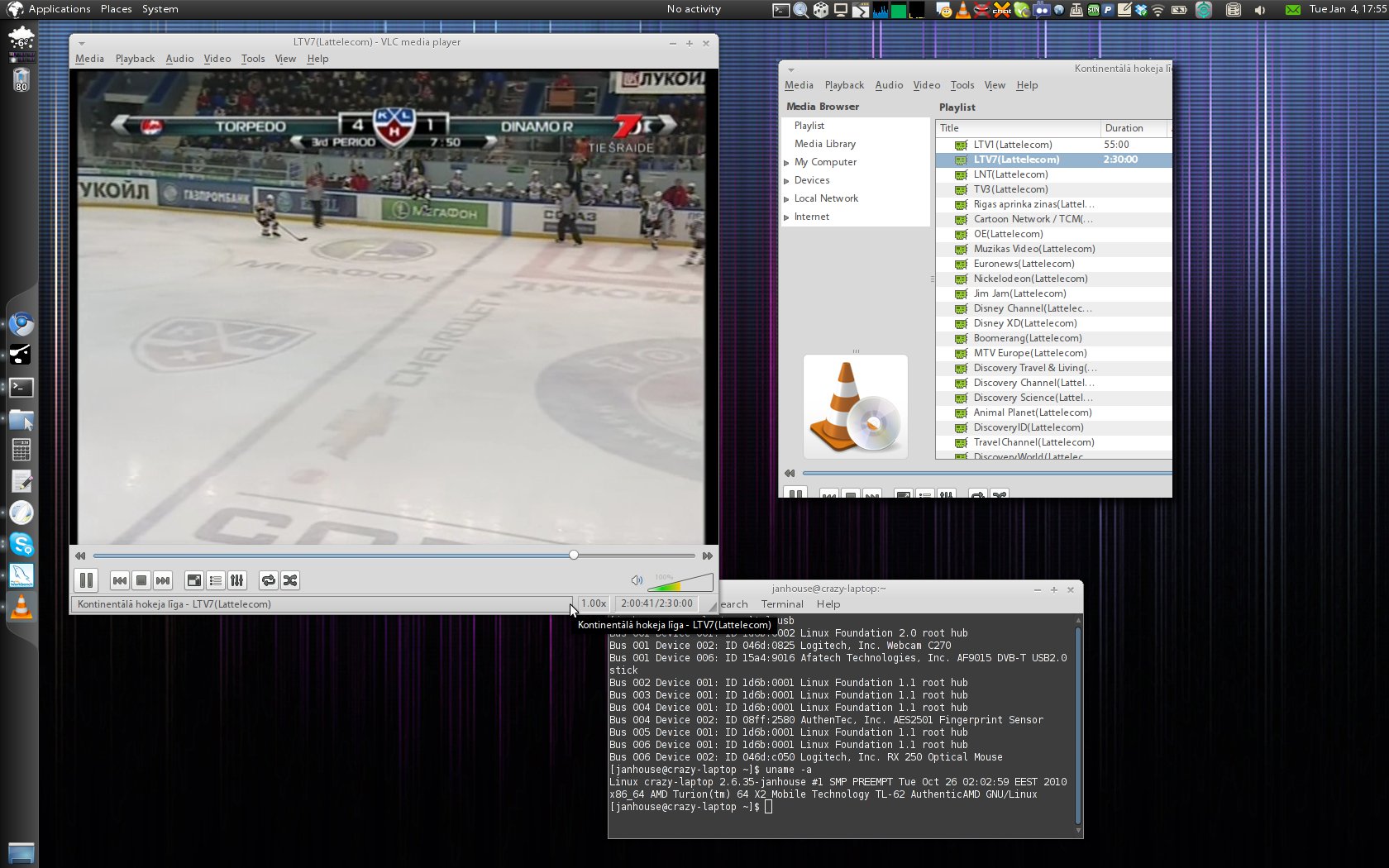Open Places menu in top panel
The height and width of the screenshot is (868, 1389).
116,9
